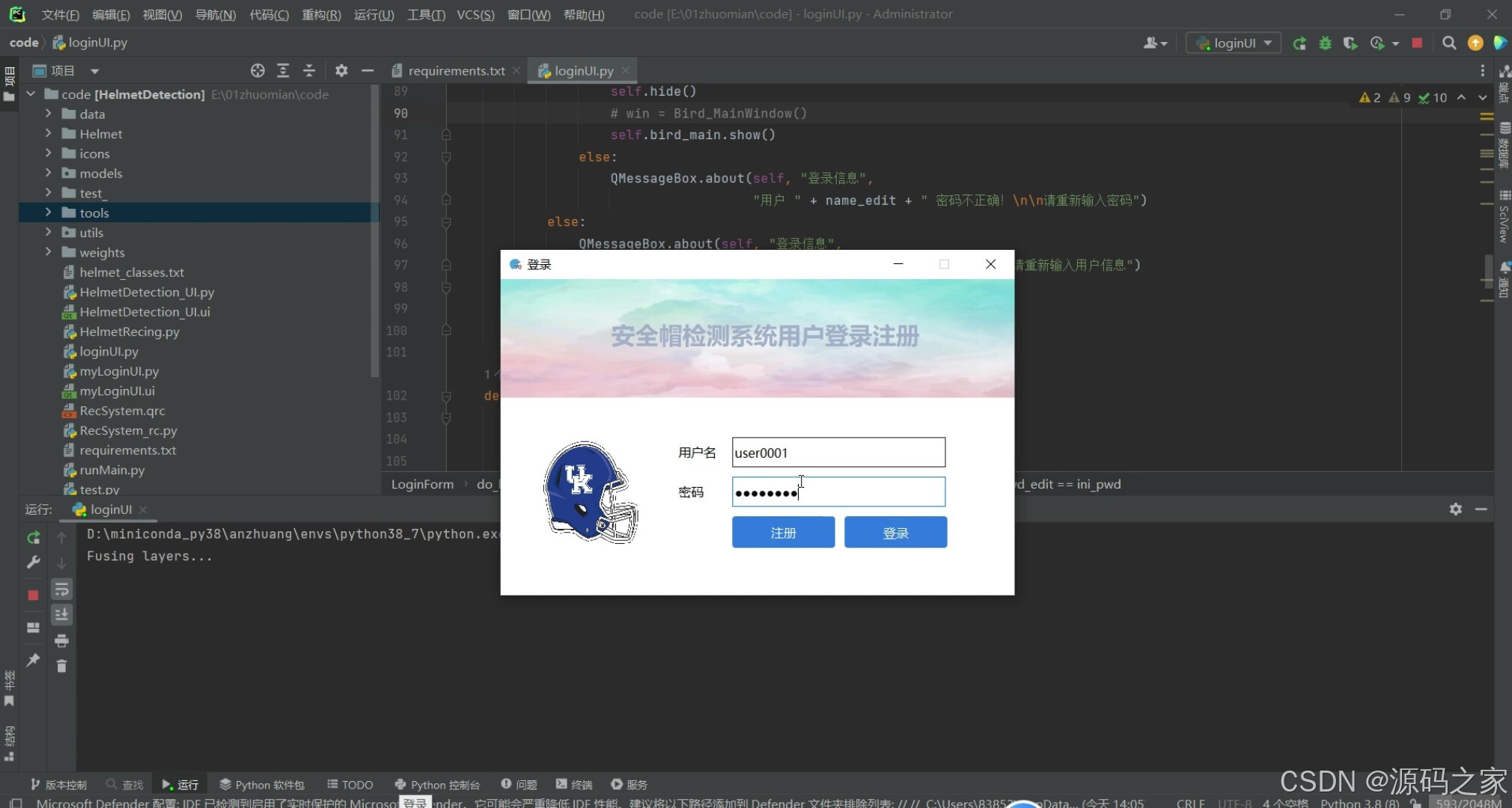Open the 版本控制 tool window
The height and width of the screenshot is (808, 1512).
58,784
